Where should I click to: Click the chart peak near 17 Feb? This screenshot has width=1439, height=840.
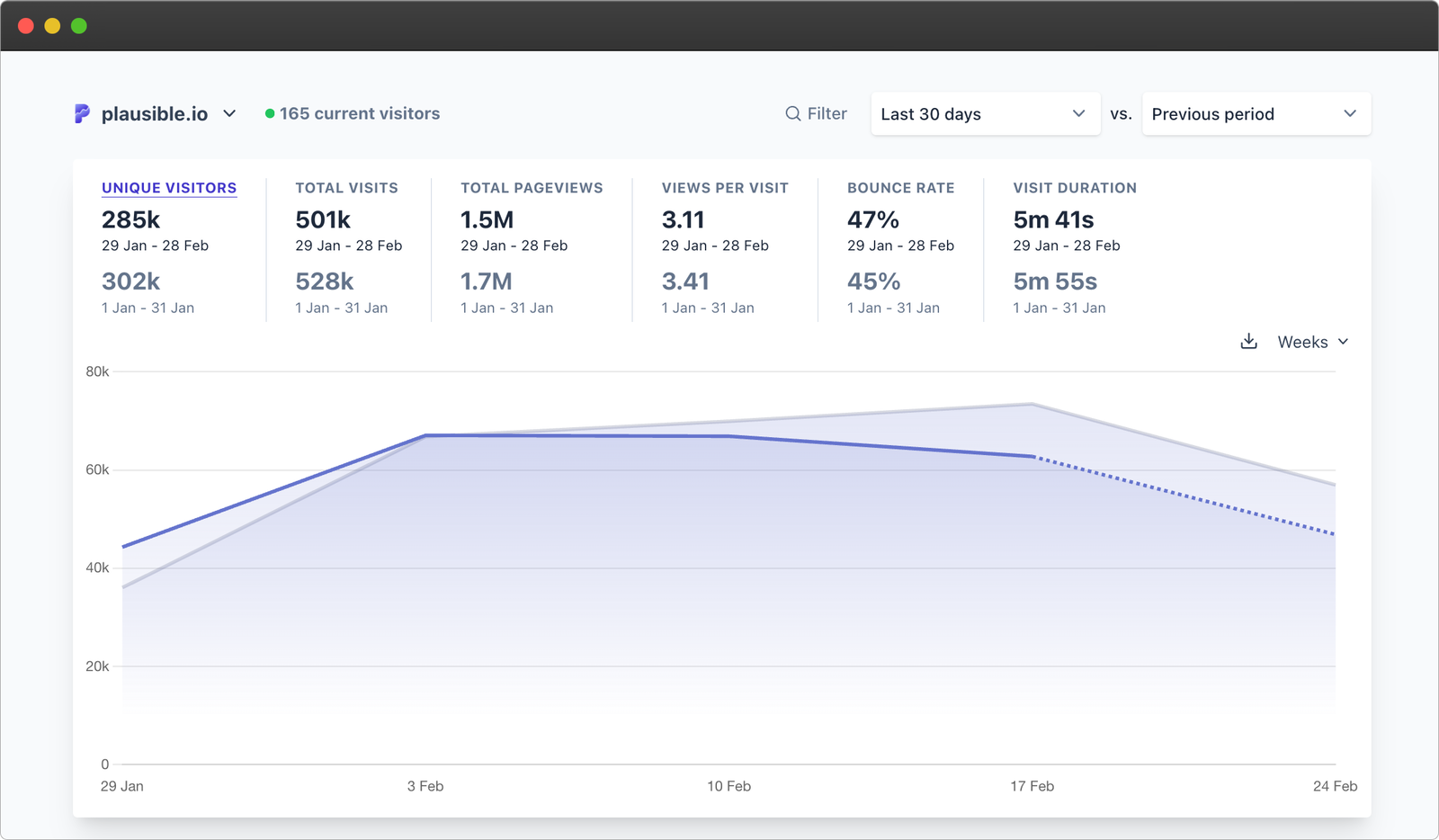click(x=1032, y=404)
